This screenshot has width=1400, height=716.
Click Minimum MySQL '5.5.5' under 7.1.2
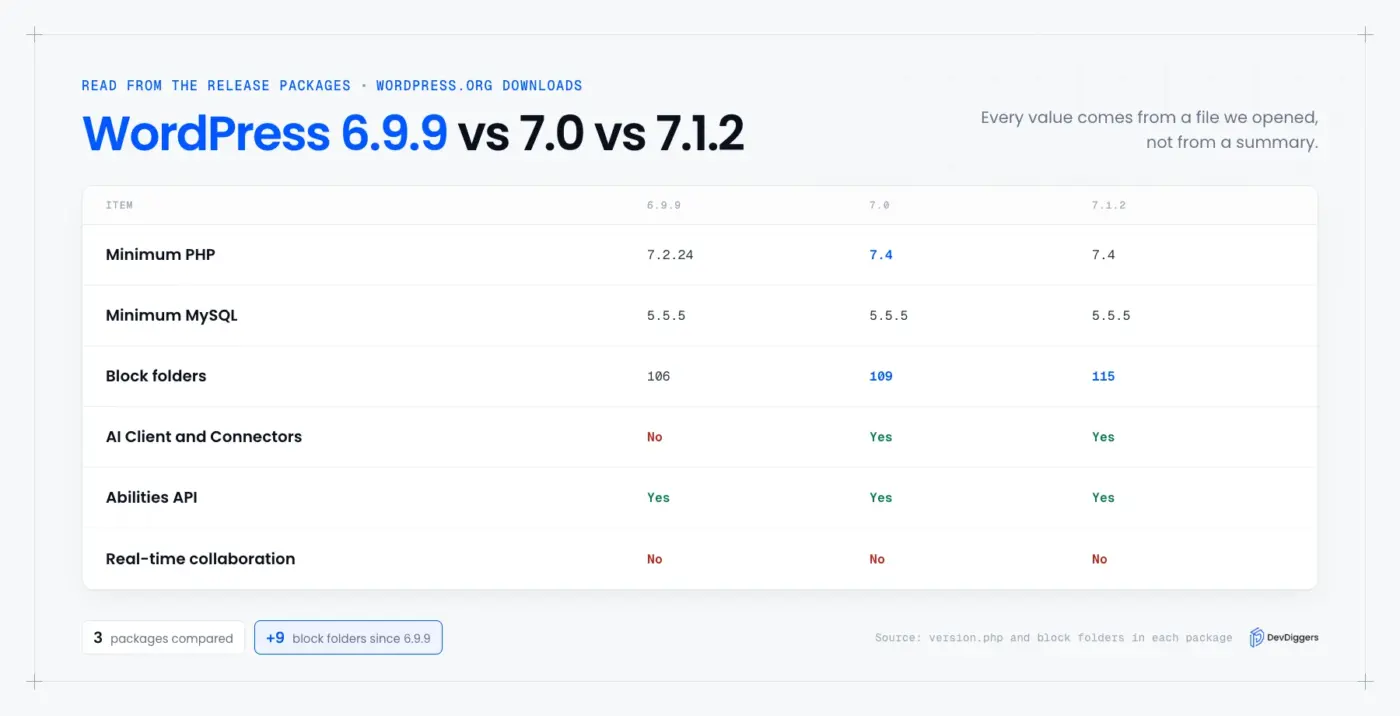[1111, 316]
